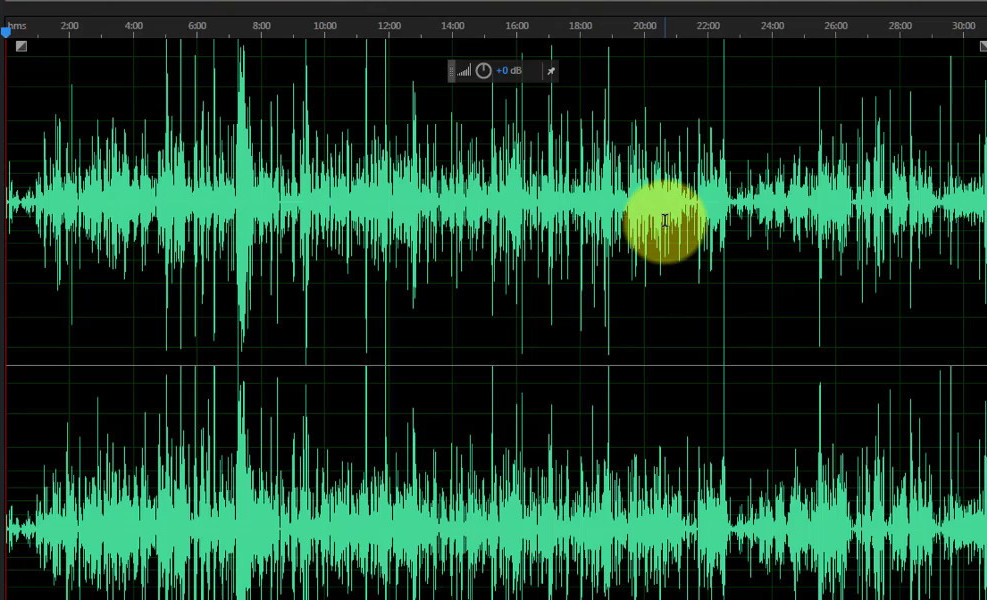This screenshot has height=600, width=987.
Task: Click the blue playhead marker on the ruler
Action: 6,33
